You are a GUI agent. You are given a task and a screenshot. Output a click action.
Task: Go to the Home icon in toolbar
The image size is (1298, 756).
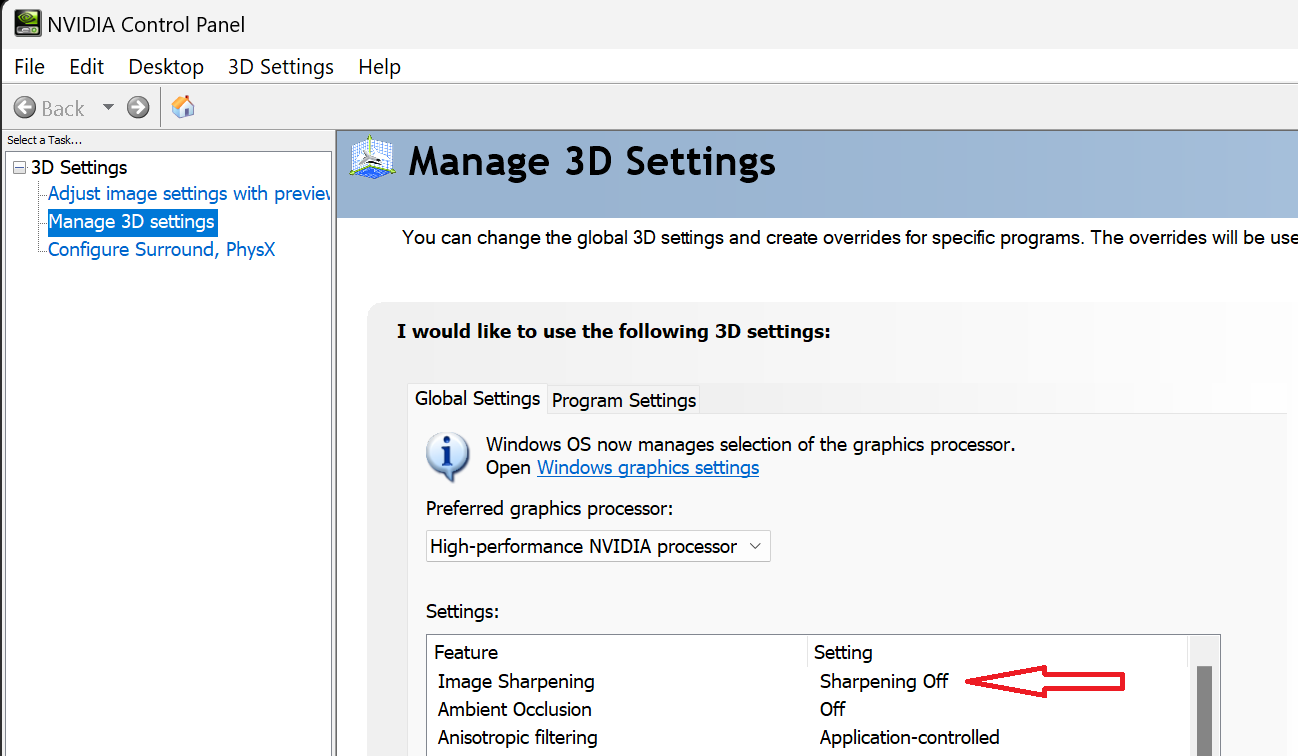pyautogui.click(x=183, y=107)
